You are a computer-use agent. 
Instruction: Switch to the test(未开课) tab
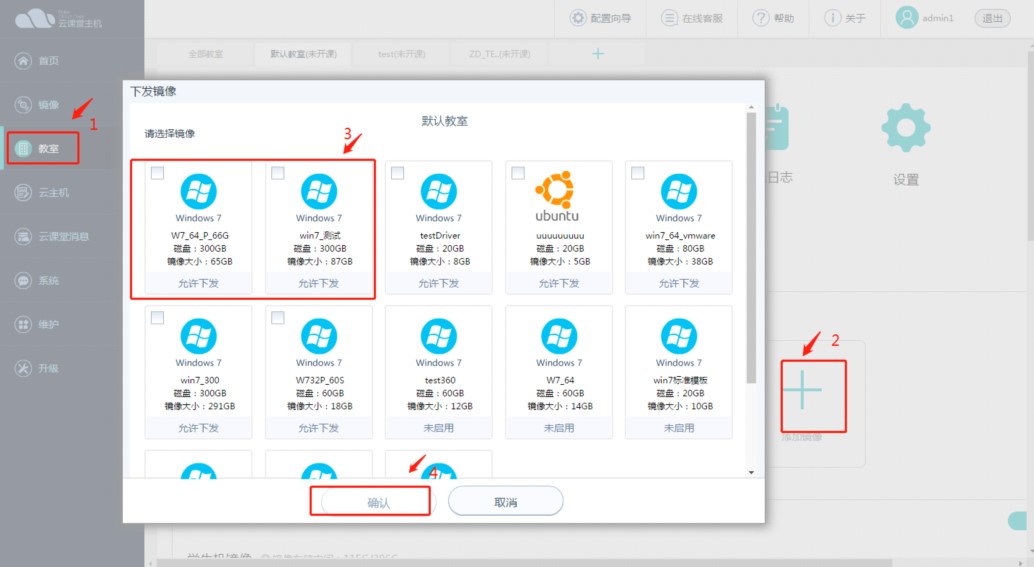click(402, 54)
